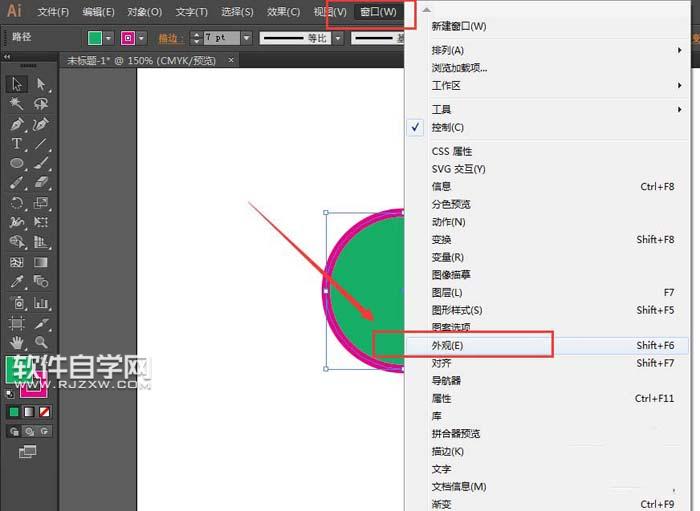Select the Selection tool (black arrow)
The image size is (700, 511).
coord(17,84)
